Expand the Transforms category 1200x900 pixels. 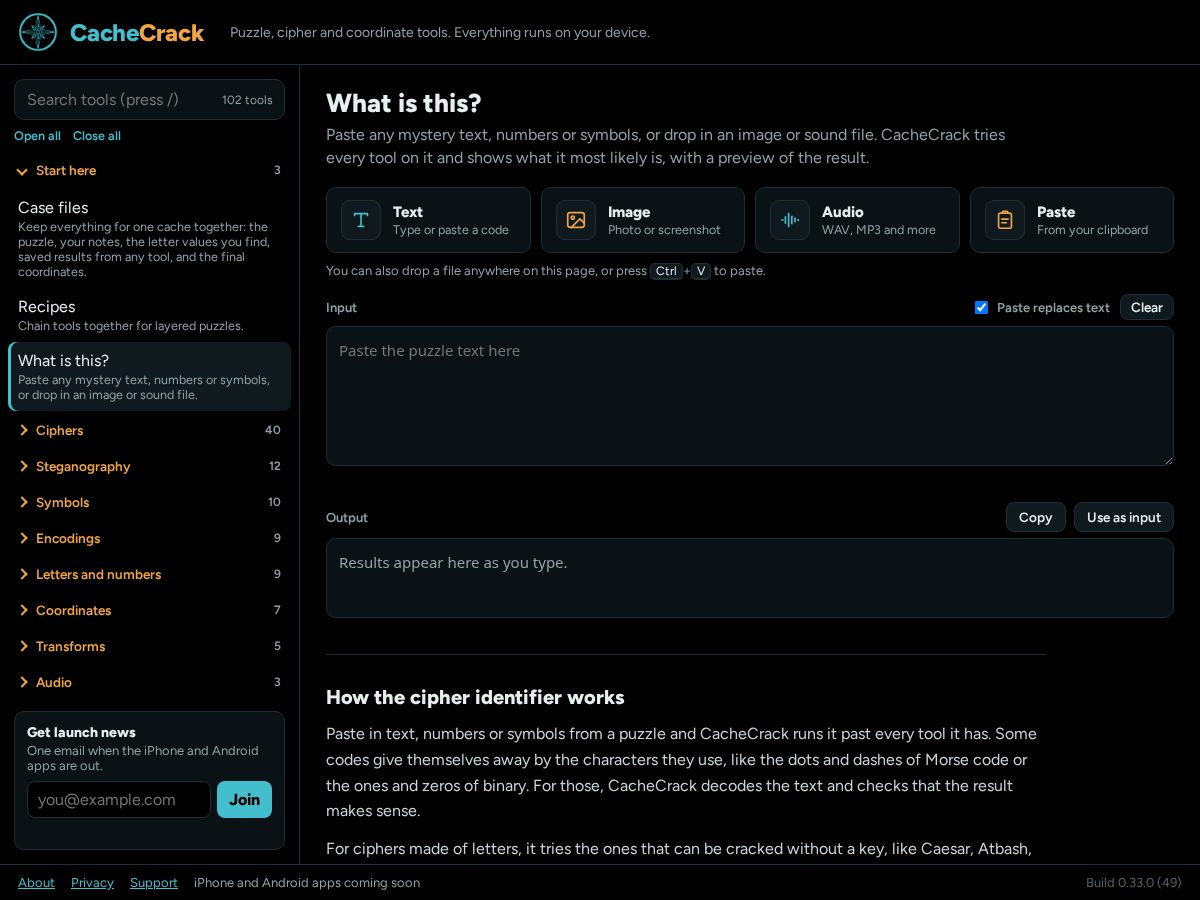click(149, 646)
